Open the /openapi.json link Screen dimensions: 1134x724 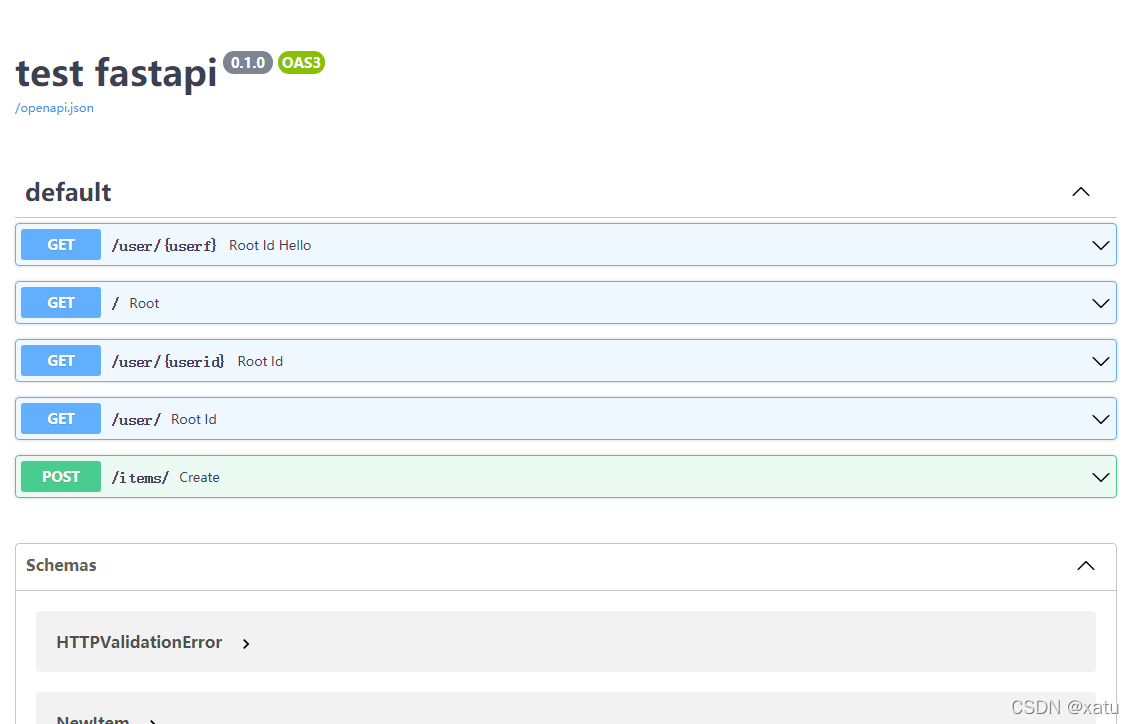54,108
